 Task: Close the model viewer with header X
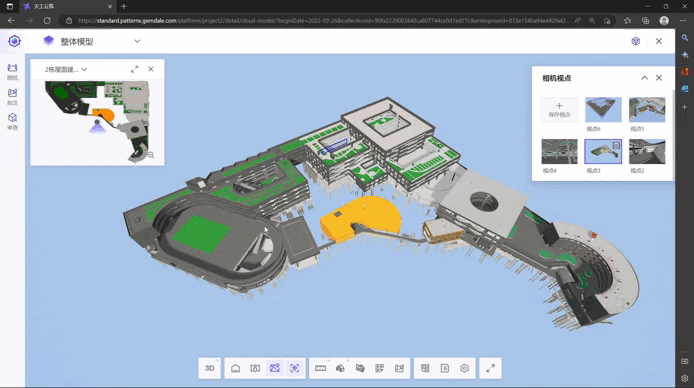click(659, 41)
